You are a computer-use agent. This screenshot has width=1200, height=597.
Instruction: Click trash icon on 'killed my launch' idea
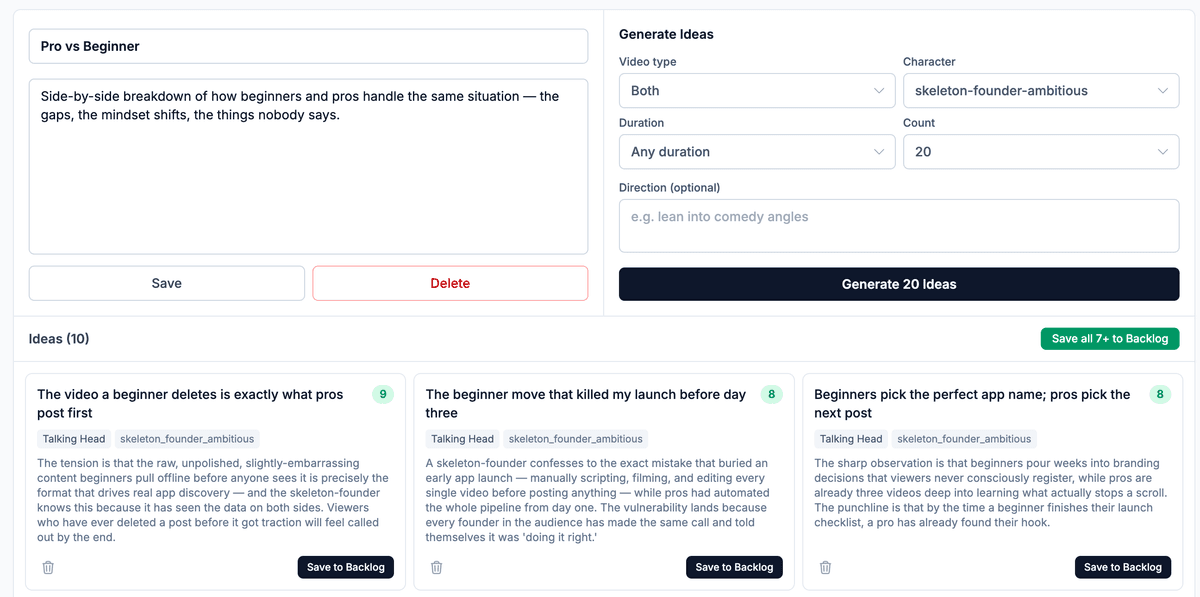pos(436,567)
